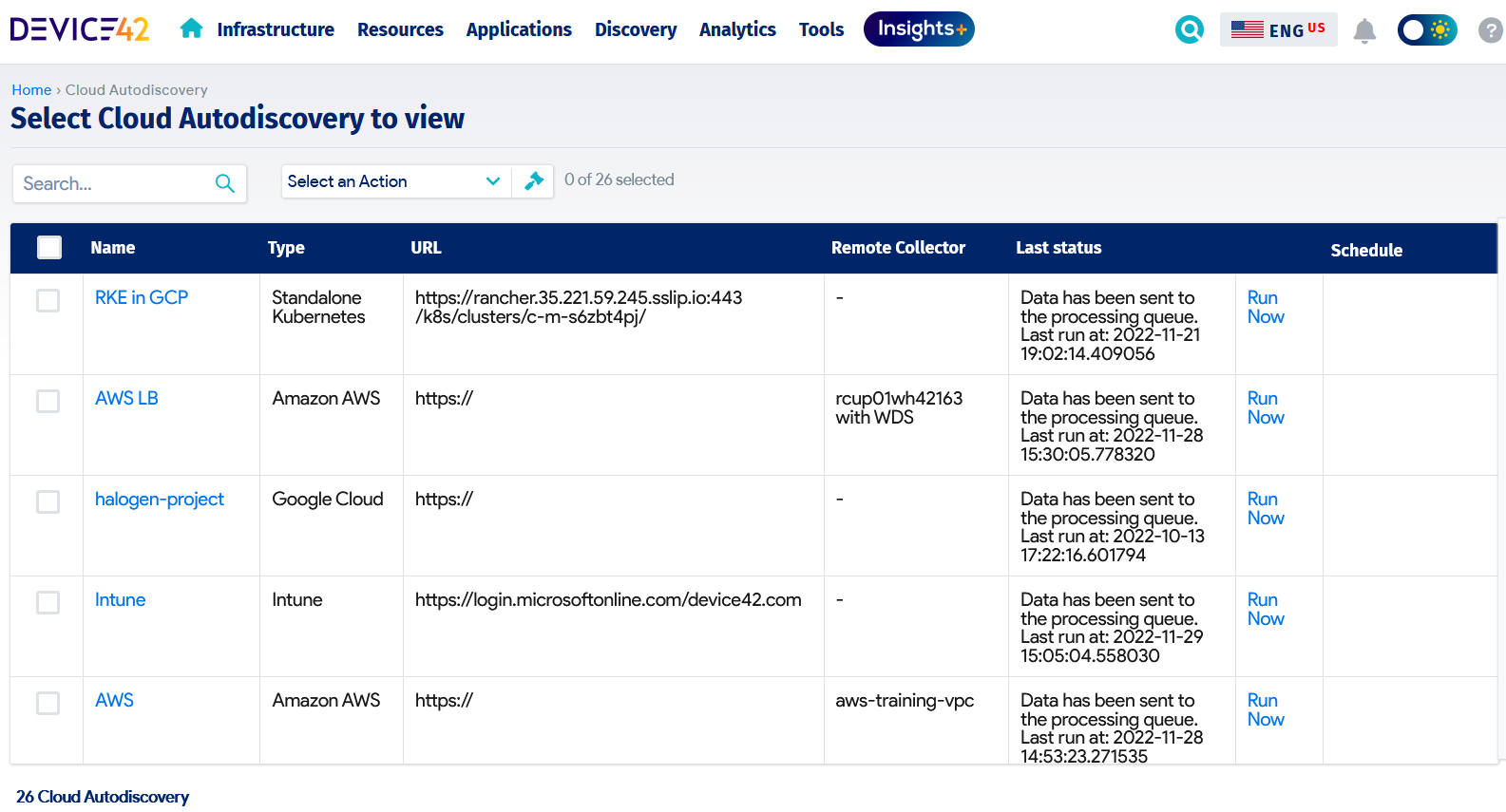Open the global search icon in header
This screenshot has height=812, width=1506.
1189,29
